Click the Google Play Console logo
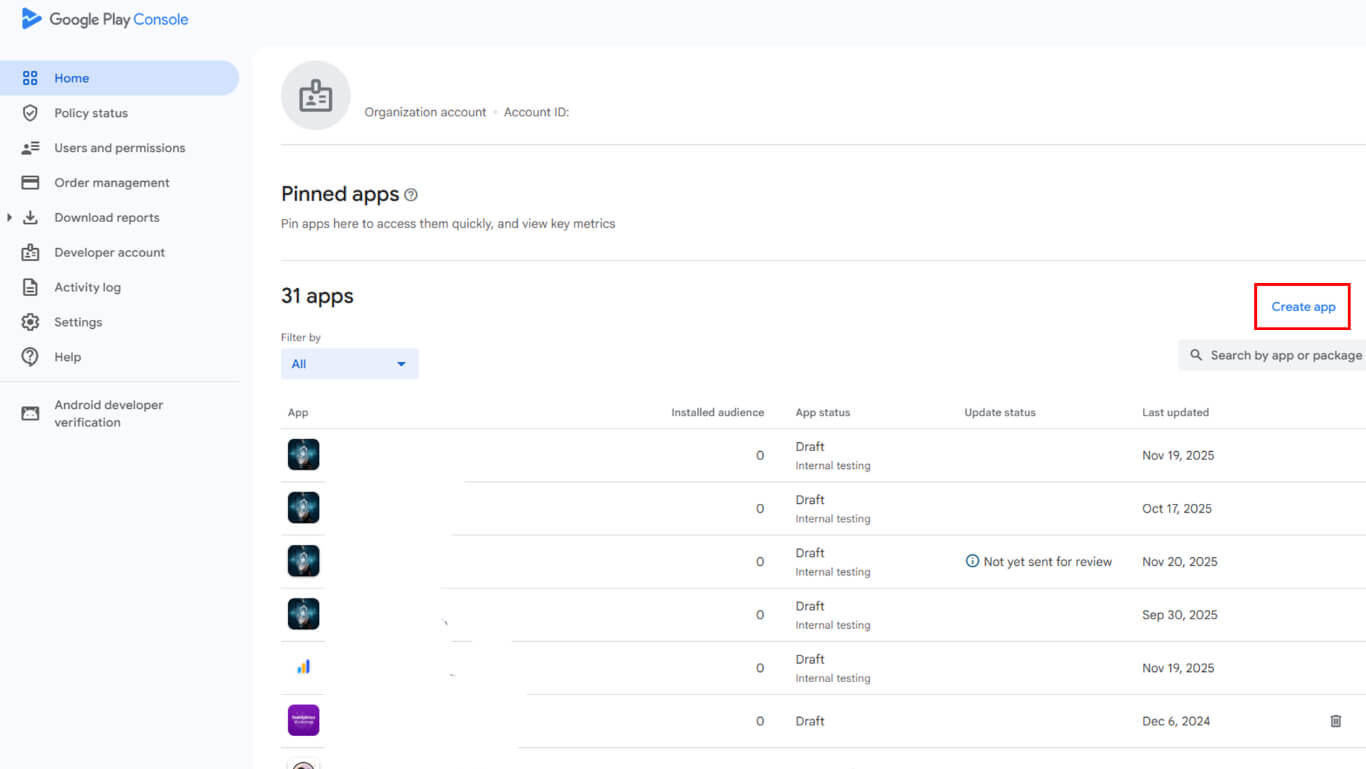Screen dimensions: 1366x769 [x=105, y=19]
